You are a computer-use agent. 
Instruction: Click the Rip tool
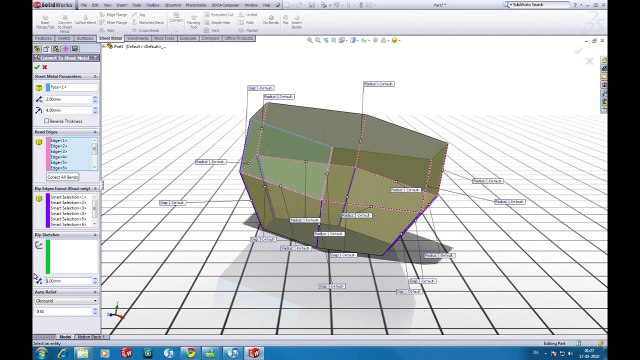pos(285,20)
